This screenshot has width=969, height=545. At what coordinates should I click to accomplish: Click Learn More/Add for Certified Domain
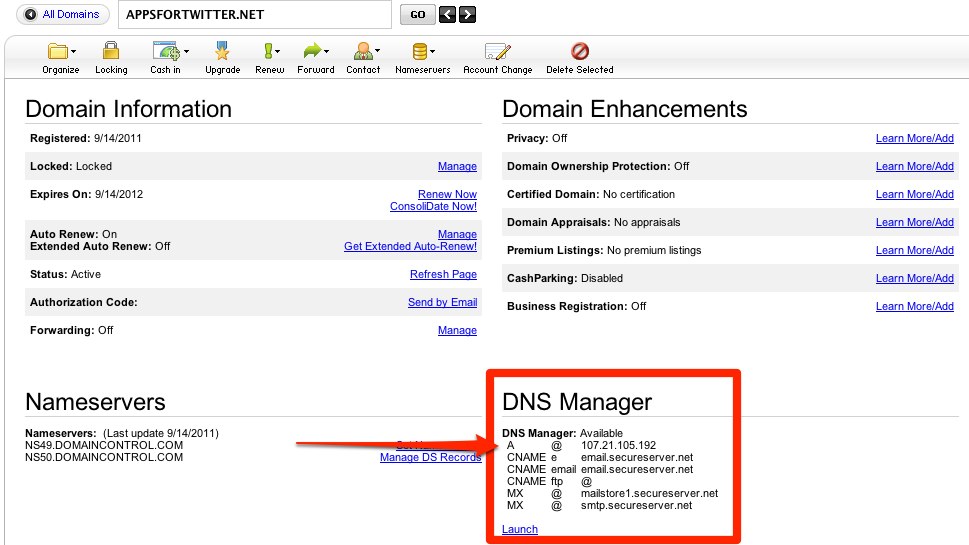tap(915, 194)
